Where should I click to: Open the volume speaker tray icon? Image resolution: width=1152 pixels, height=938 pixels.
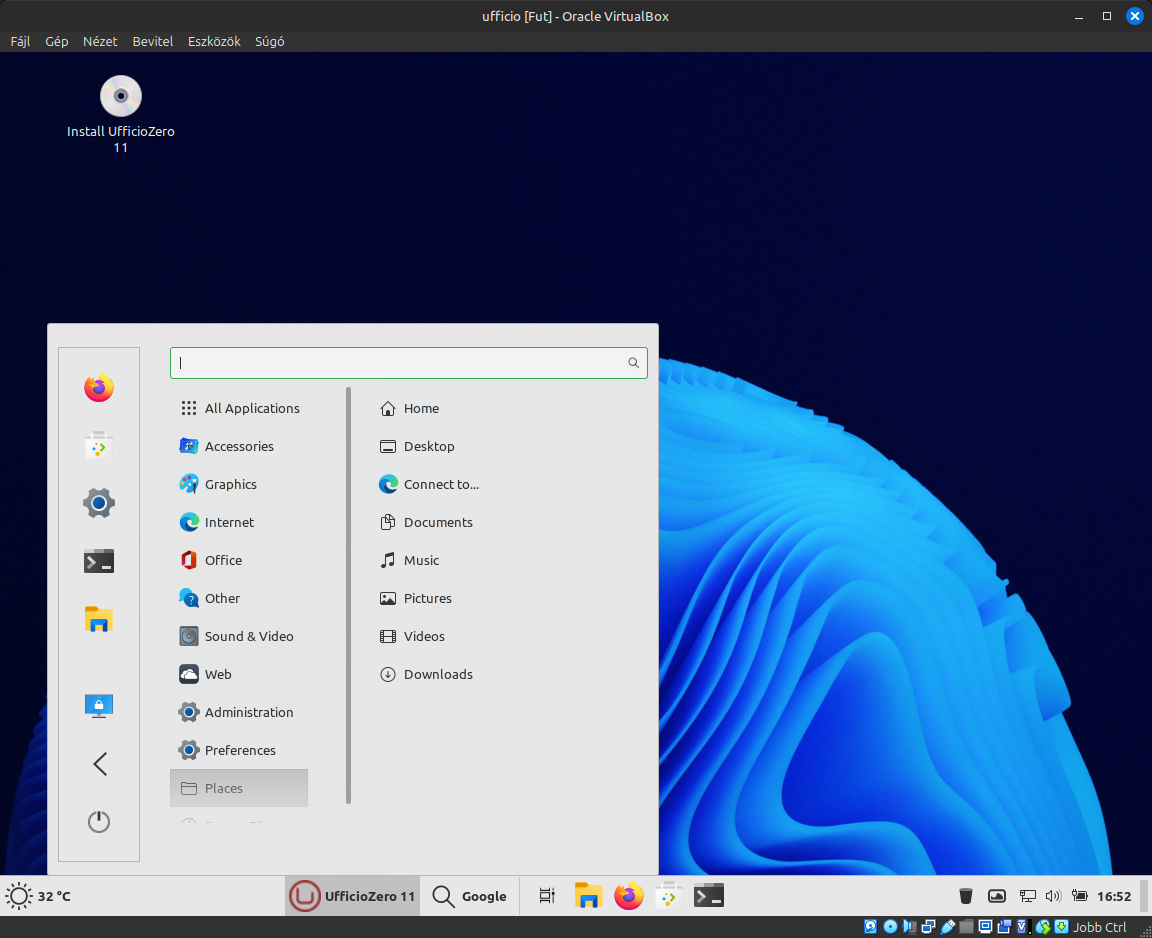click(x=1054, y=896)
